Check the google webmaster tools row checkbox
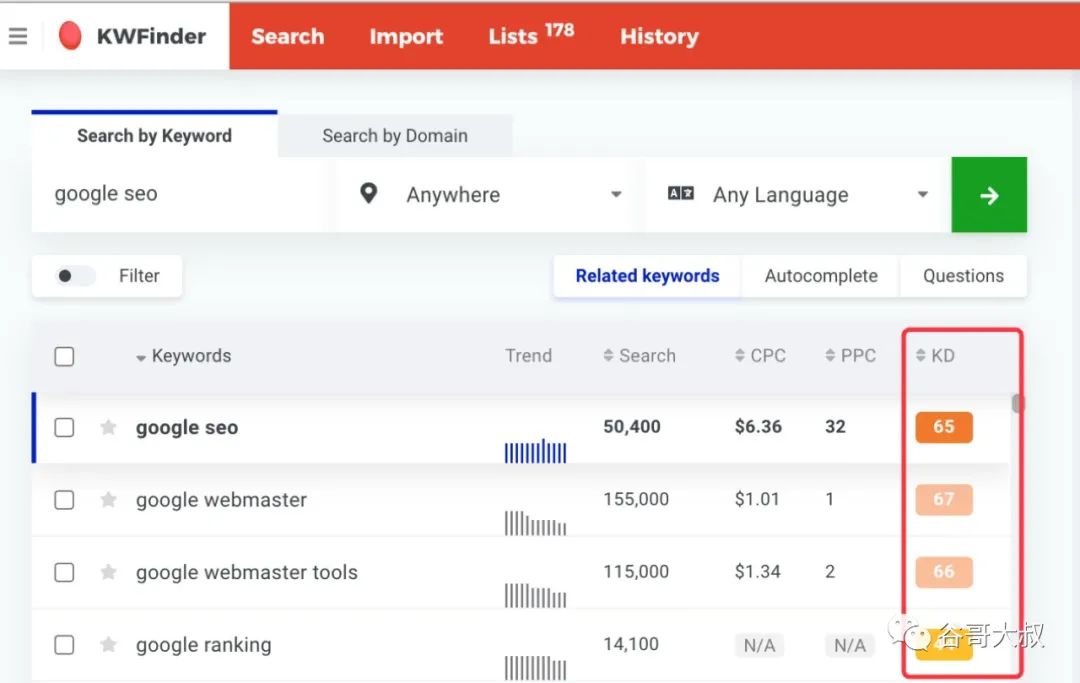1080x683 pixels. pos(64,572)
